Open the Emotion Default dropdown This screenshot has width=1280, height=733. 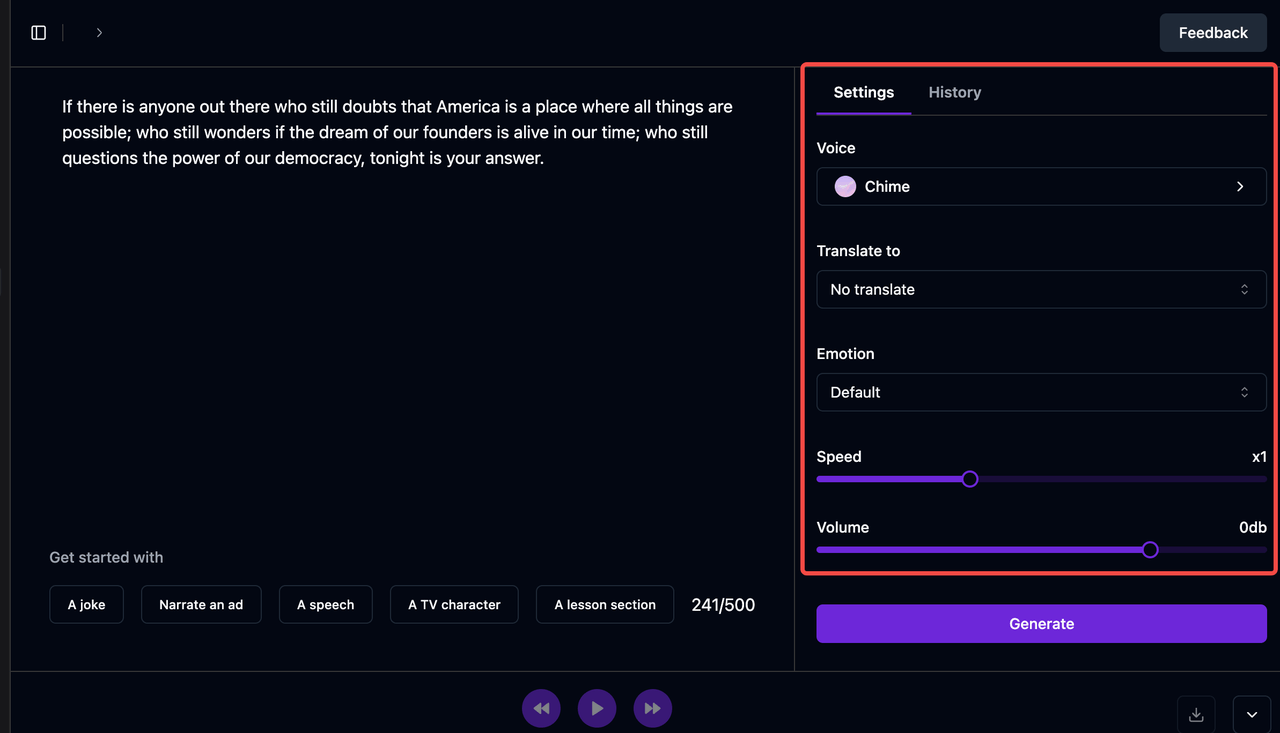1041,393
